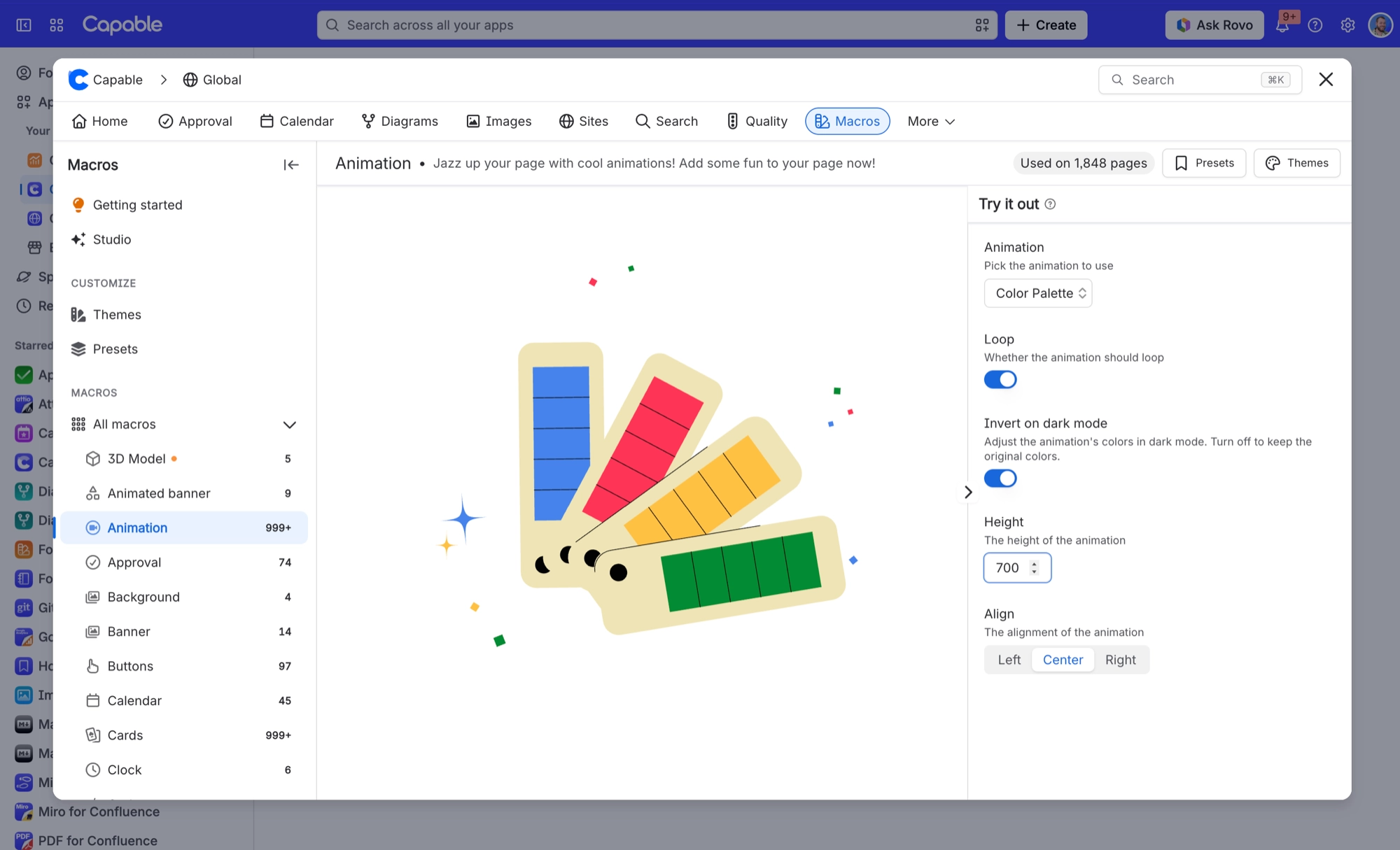Collapse the All macros section chevron
Viewport: 1400px width, 850px height.
[x=290, y=425]
